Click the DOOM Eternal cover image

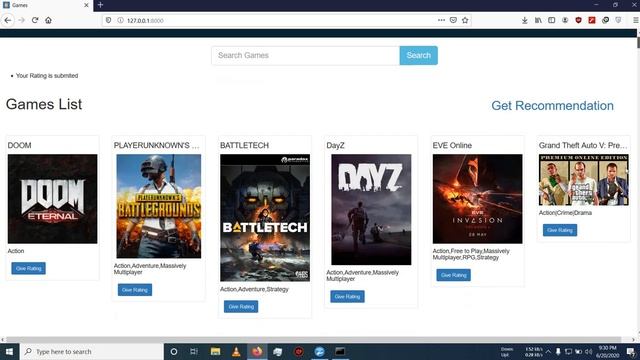(x=53, y=199)
